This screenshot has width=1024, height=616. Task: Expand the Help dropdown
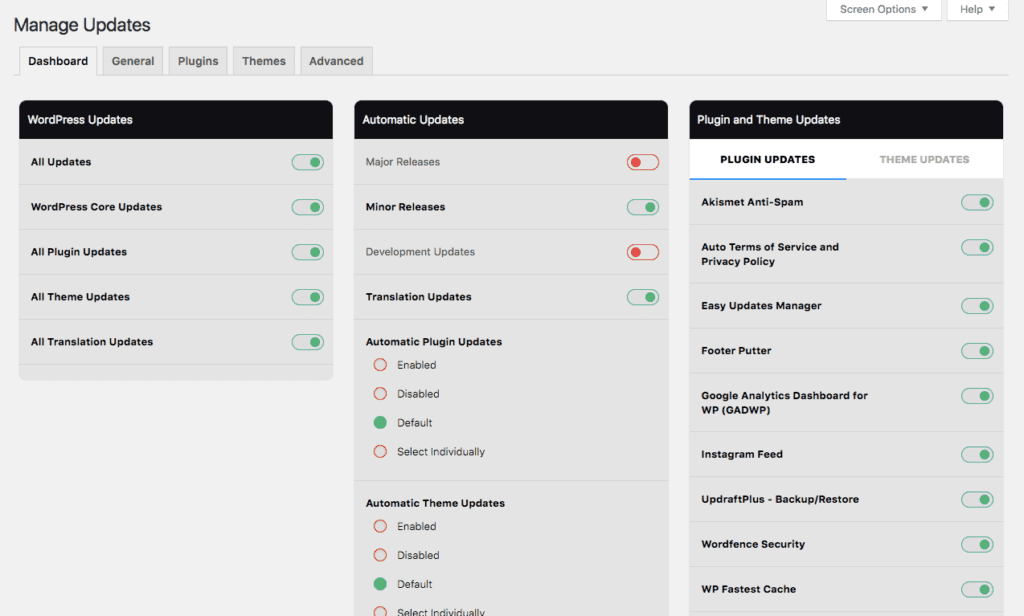(x=977, y=9)
